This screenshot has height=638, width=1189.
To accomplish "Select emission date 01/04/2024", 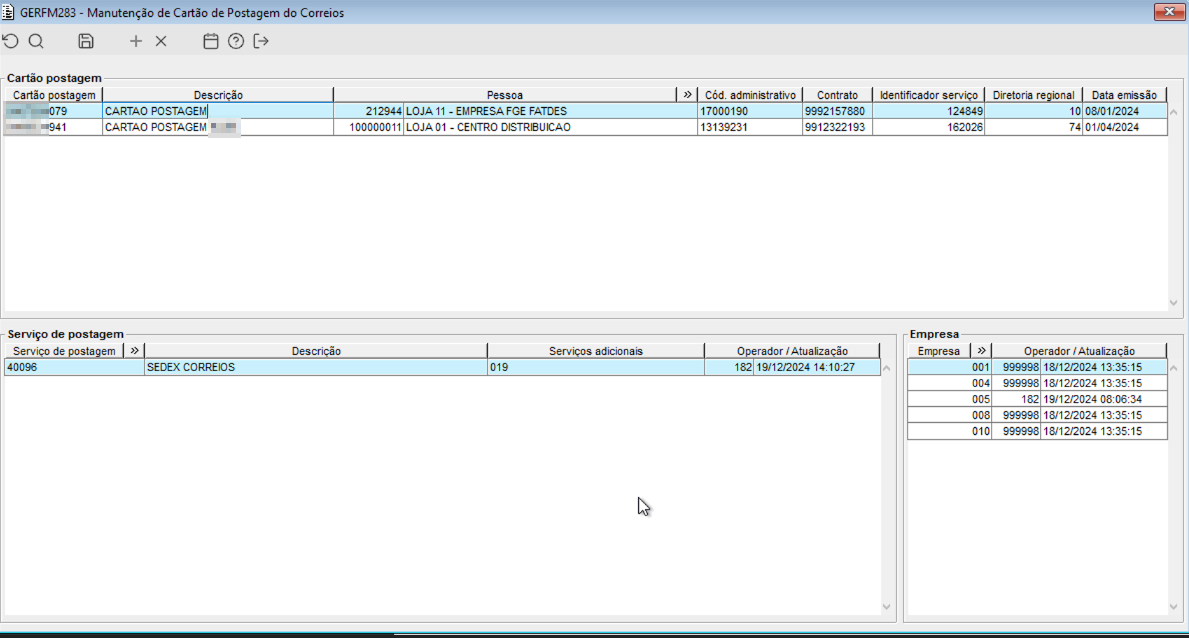I will 1125,127.
